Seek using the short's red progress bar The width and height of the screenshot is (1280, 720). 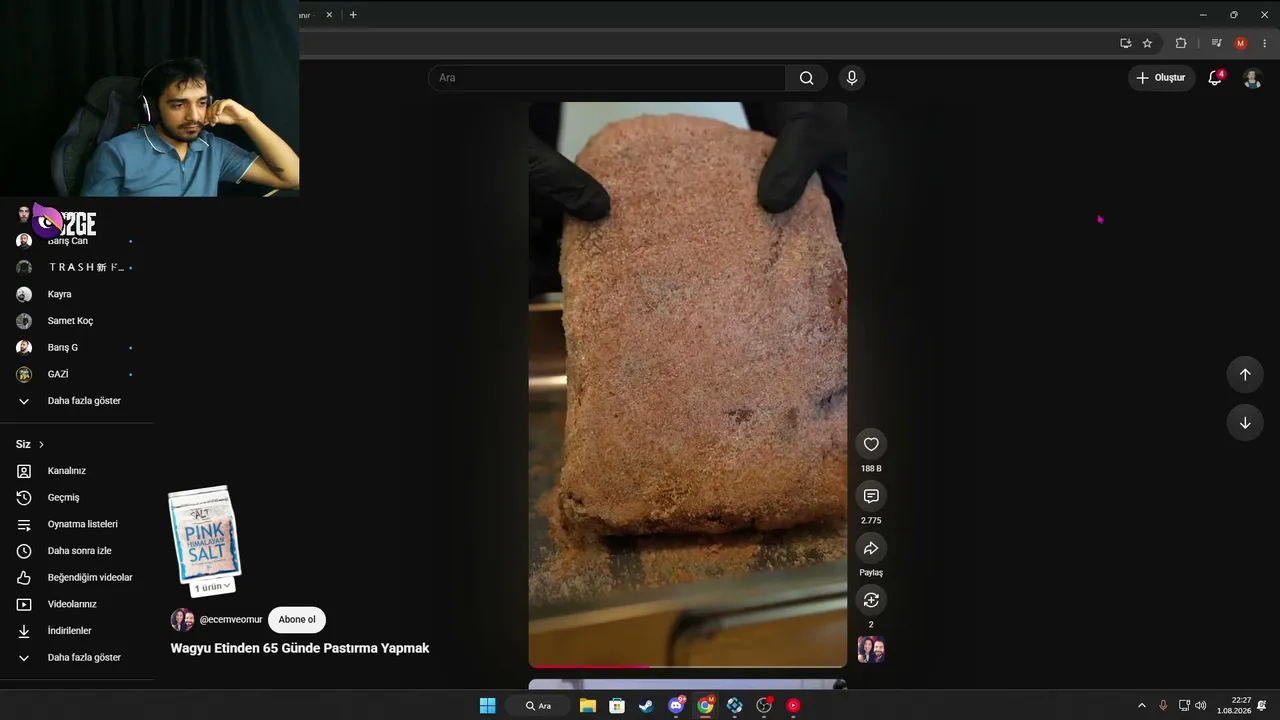[x=688, y=665]
